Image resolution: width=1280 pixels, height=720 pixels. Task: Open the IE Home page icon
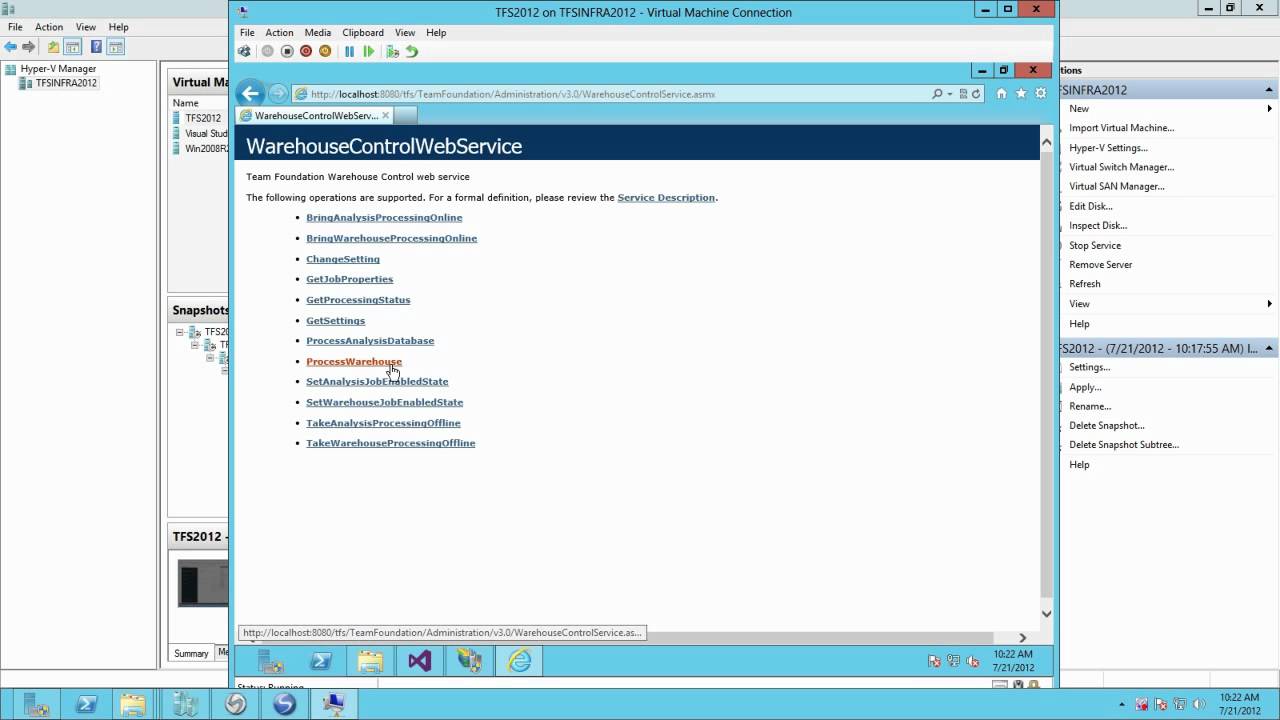(1001, 93)
